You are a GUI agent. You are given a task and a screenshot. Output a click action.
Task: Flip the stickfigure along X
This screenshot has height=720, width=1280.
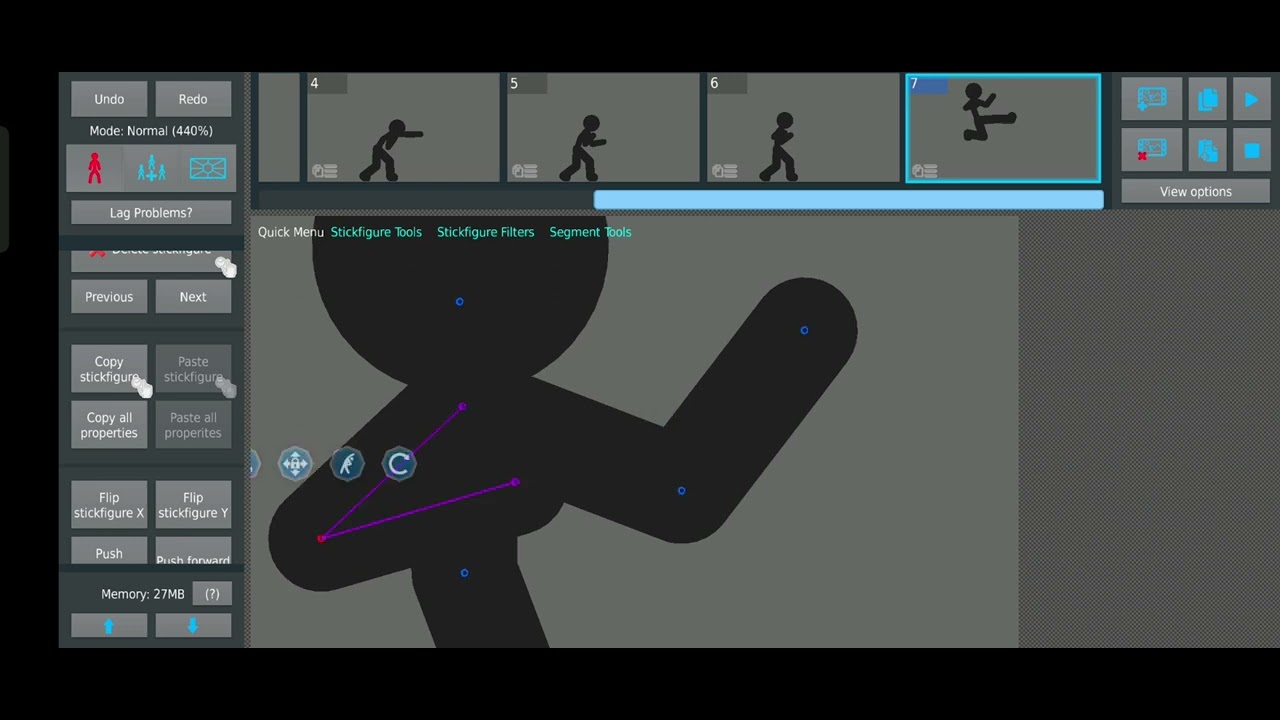click(109, 505)
